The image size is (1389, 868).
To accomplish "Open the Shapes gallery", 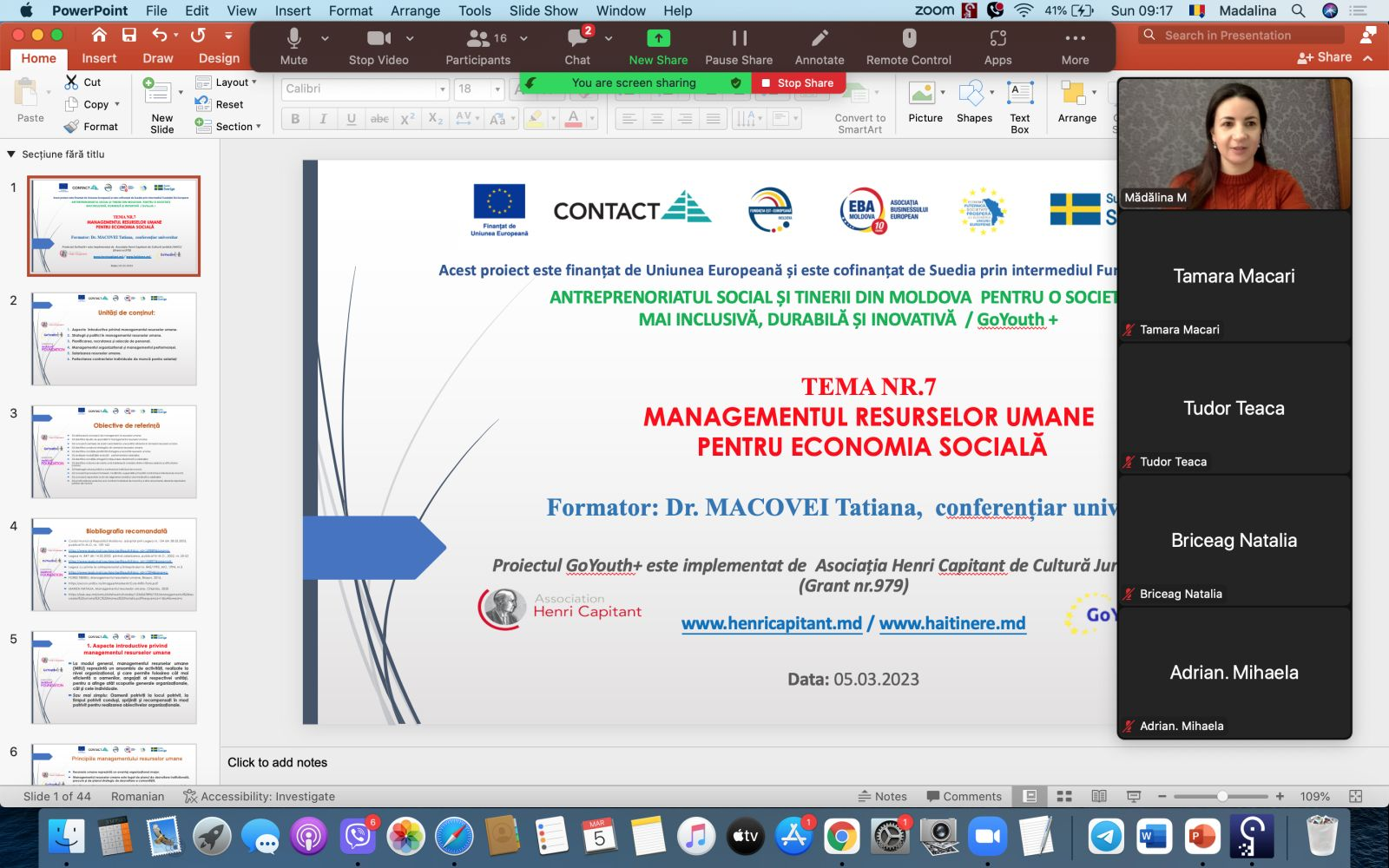I will (974, 102).
